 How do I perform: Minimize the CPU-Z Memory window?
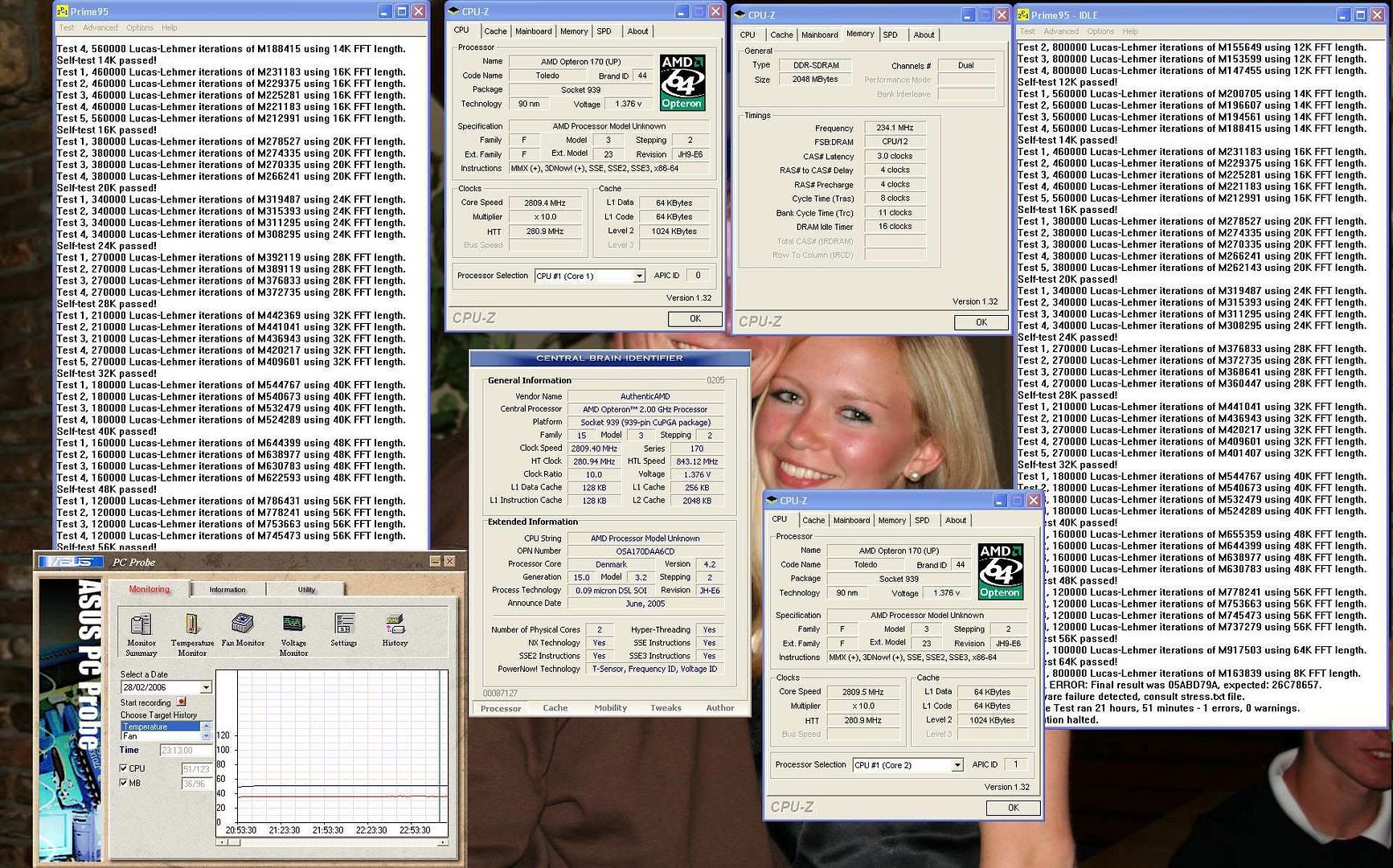pyautogui.click(x=968, y=14)
